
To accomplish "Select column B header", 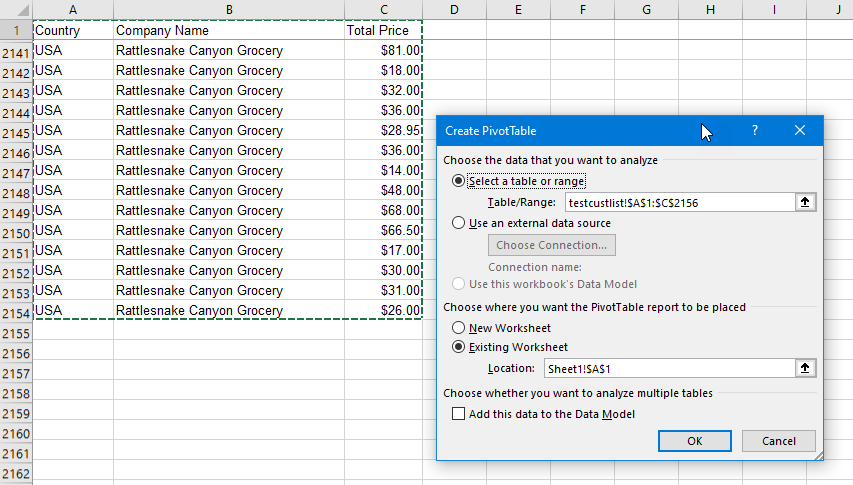I will pyautogui.click(x=229, y=9).
